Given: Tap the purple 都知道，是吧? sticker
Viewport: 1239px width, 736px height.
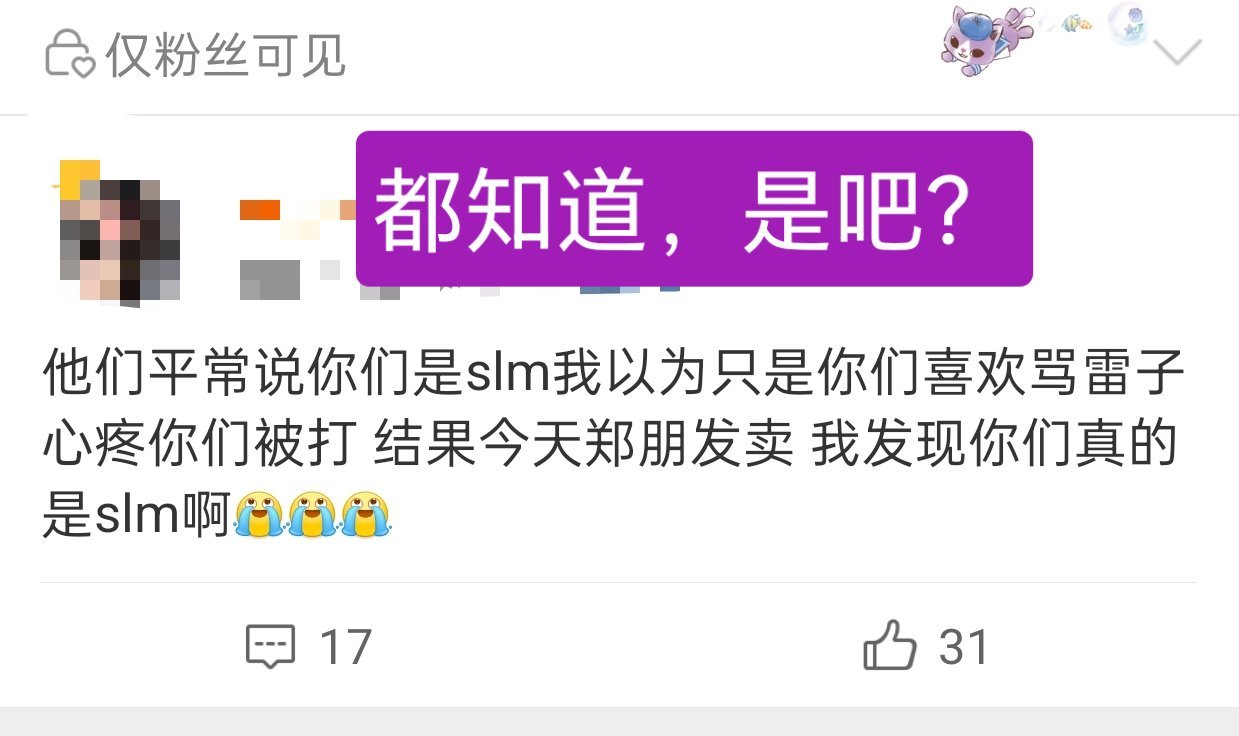Looking at the screenshot, I should pyautogui.click(x=694, y=209).
